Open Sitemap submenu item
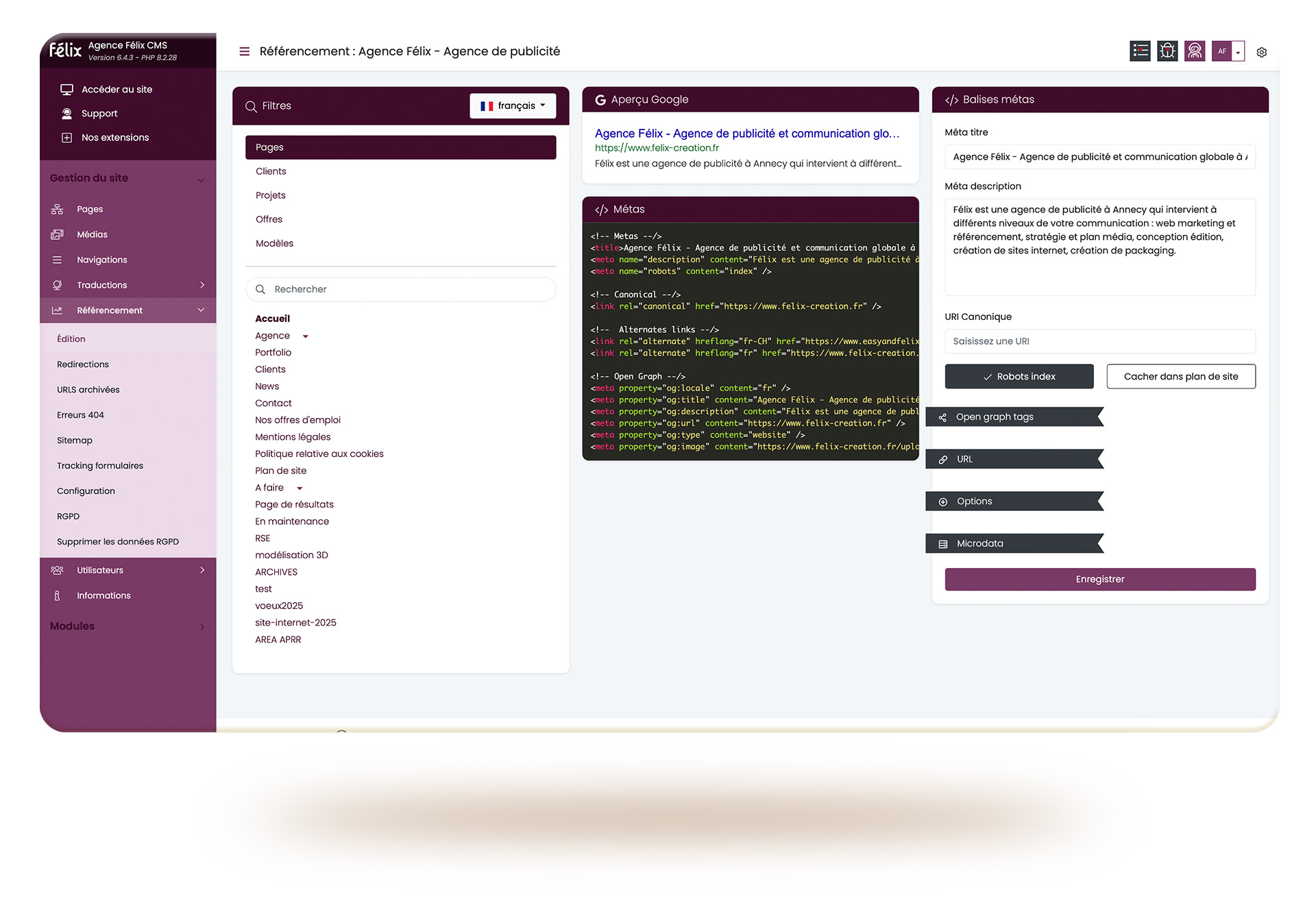Viewport: 1316px width, 905px height. [75, 441]
